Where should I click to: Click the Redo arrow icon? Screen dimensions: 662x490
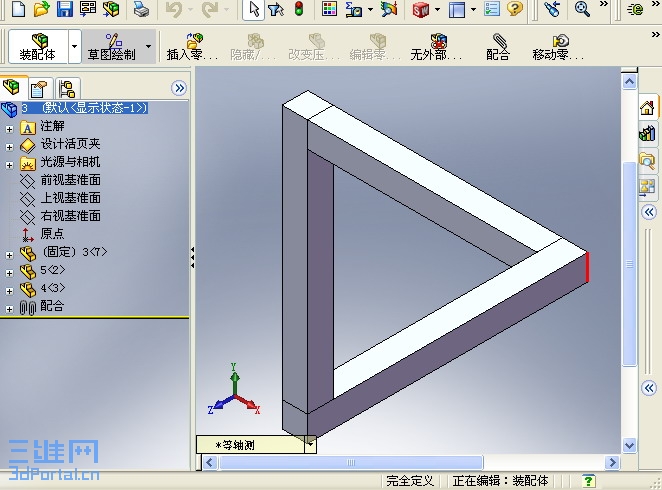(x=210, y=9)
